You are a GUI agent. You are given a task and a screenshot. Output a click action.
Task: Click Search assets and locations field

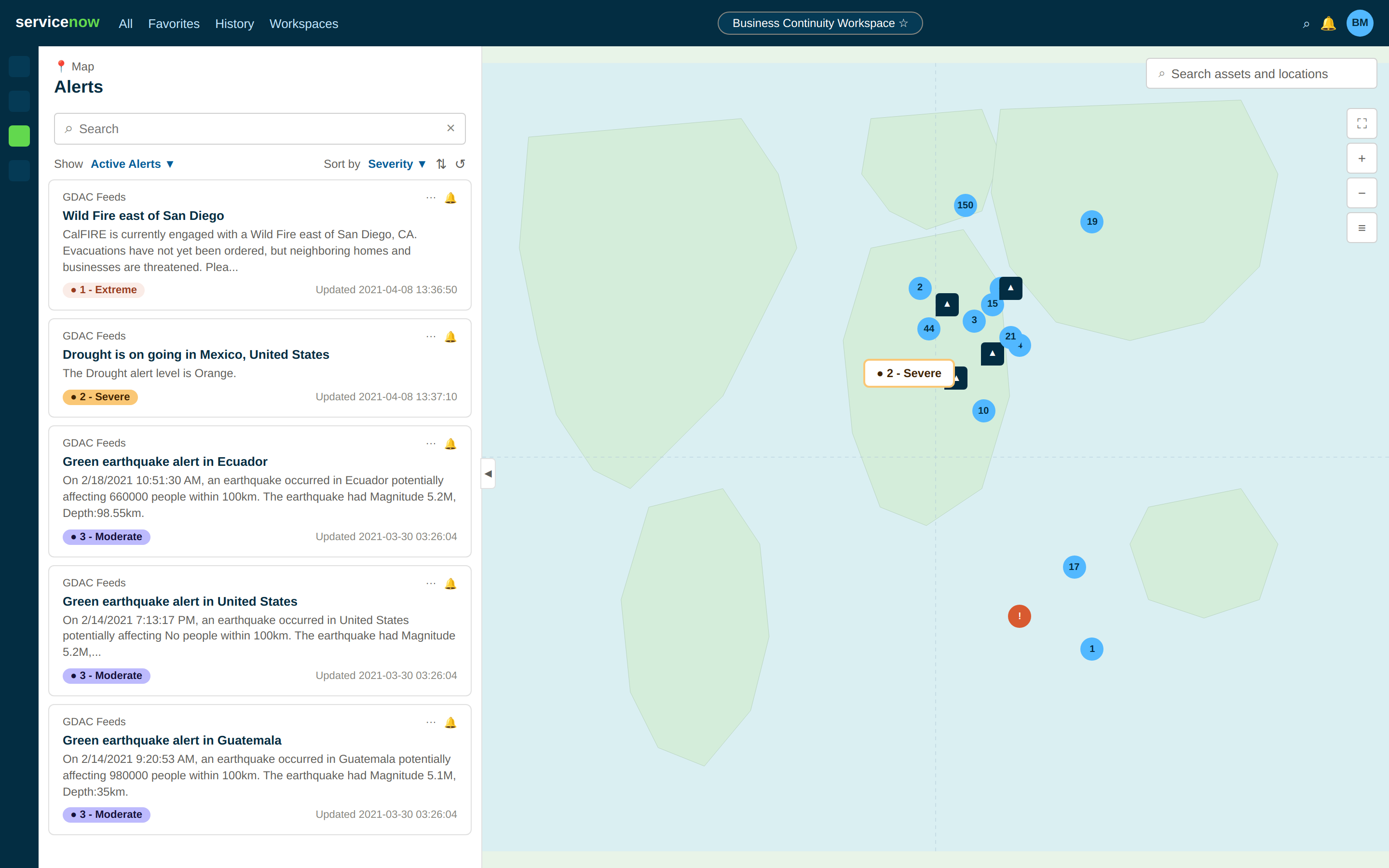(x=1261, y=73)
